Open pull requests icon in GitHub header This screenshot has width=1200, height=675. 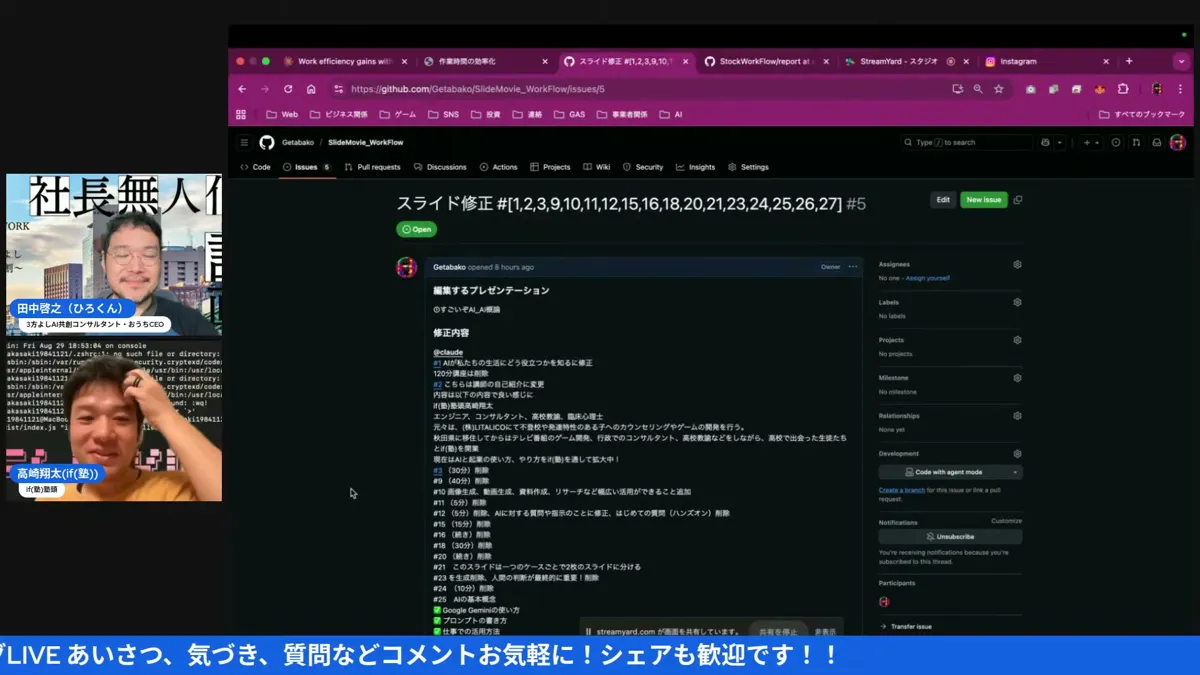[1136, 143]
